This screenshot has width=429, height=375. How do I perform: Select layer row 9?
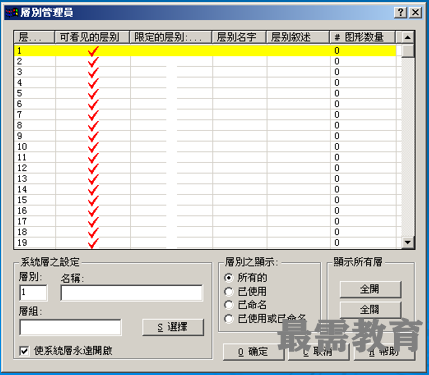205,136
